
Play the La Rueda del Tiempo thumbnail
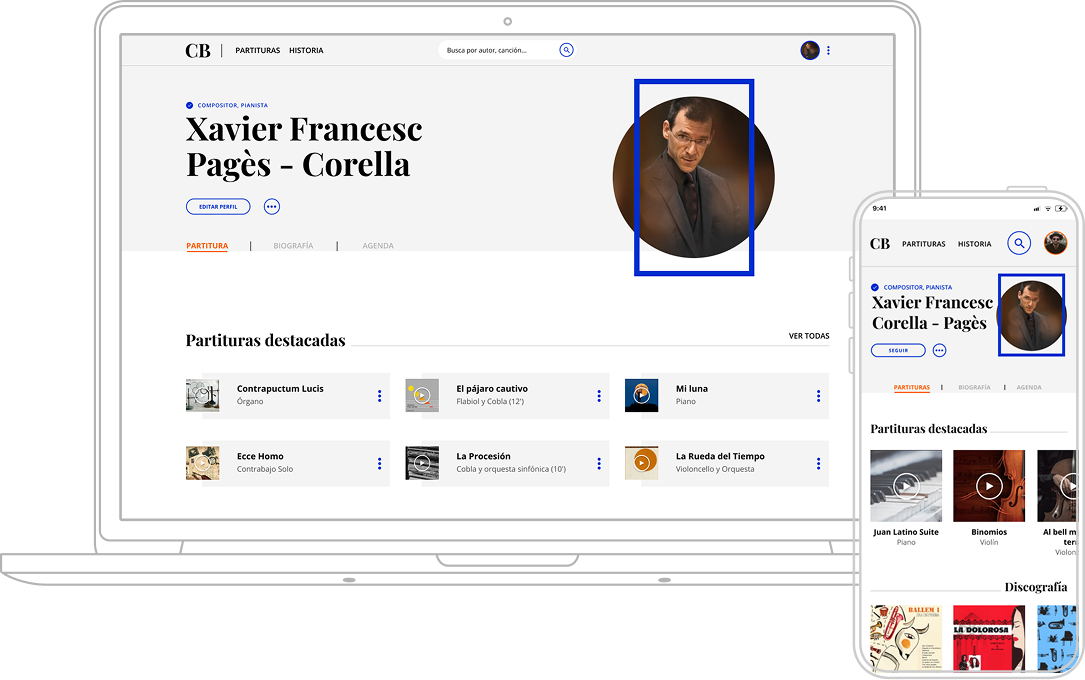pos(641,463)
